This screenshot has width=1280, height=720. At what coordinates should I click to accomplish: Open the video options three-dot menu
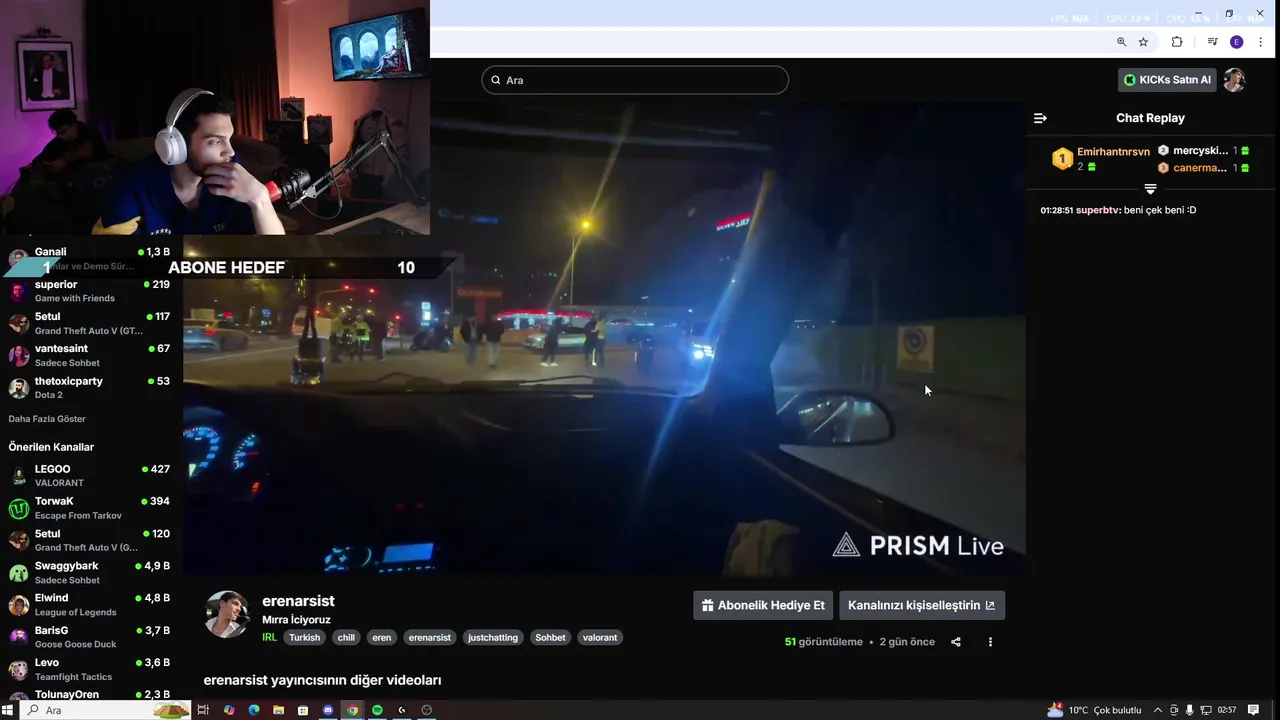[990, 642]
